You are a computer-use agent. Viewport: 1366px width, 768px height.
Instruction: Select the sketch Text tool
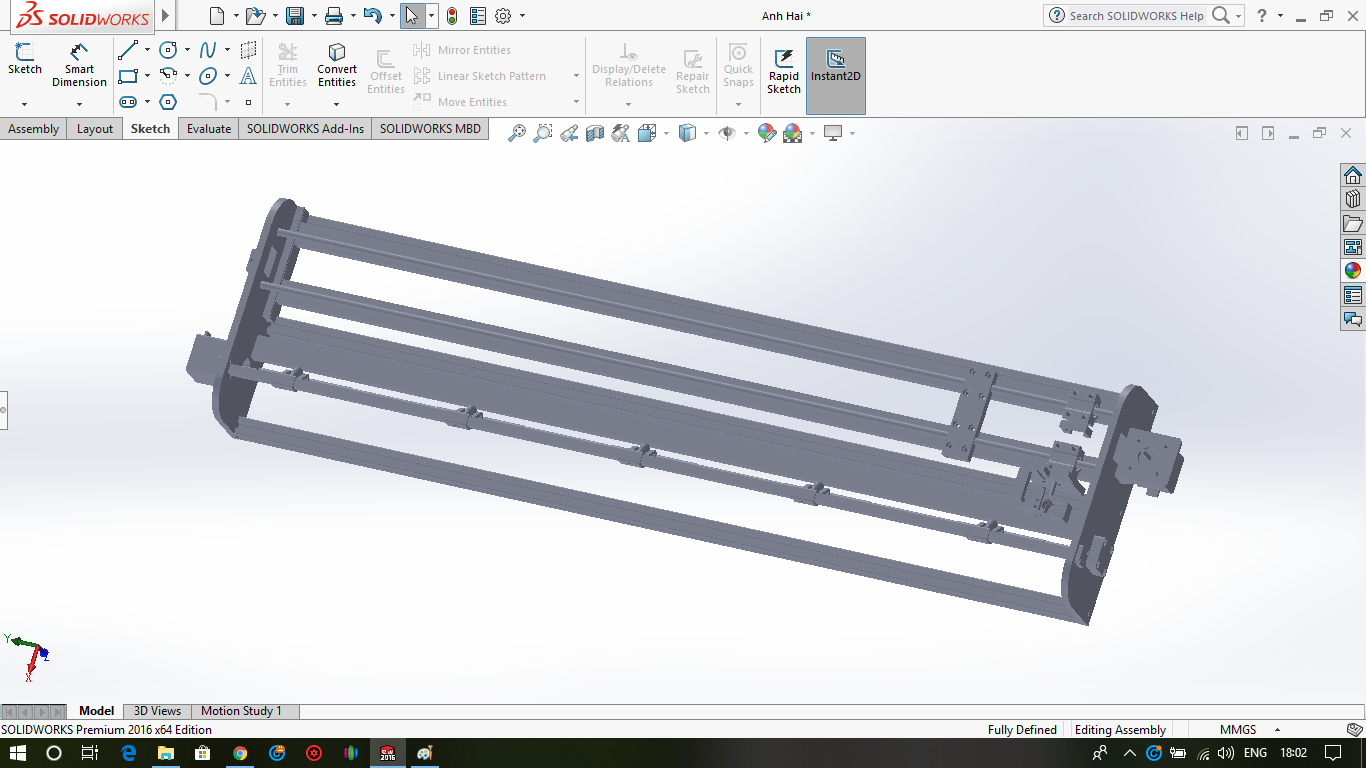tap(248, 76)
